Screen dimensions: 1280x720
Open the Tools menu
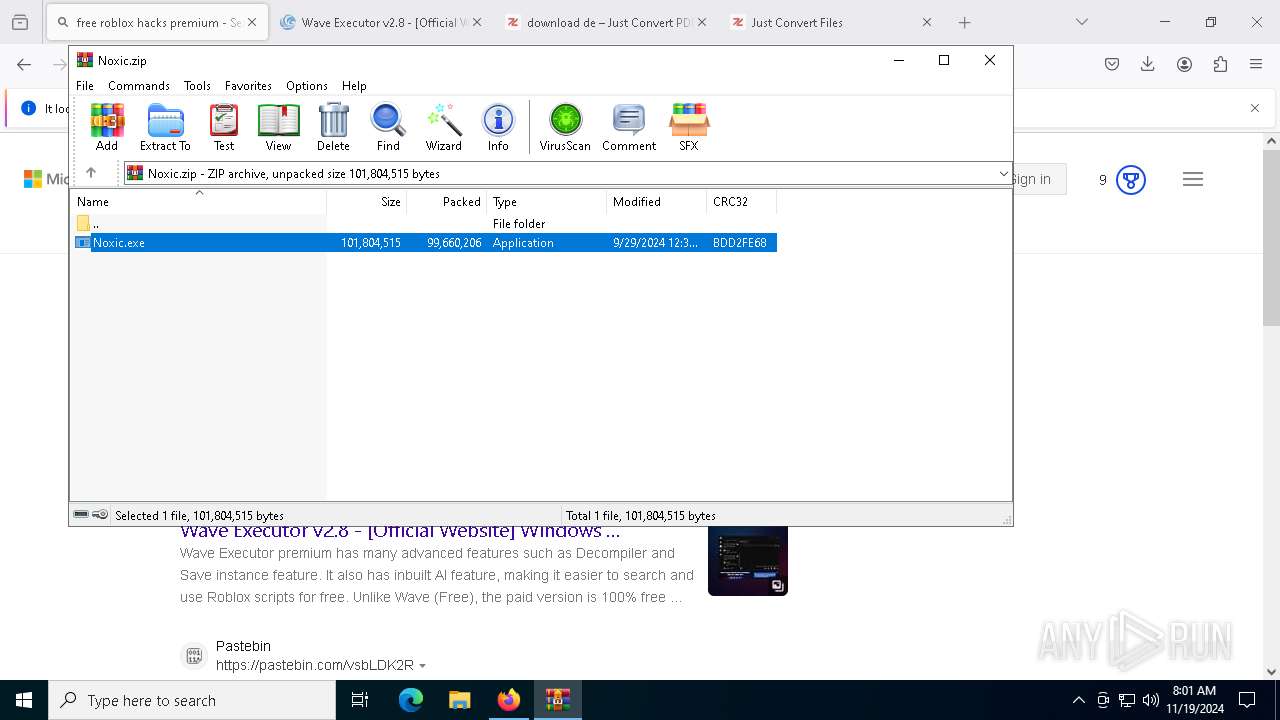coord(197,86)
